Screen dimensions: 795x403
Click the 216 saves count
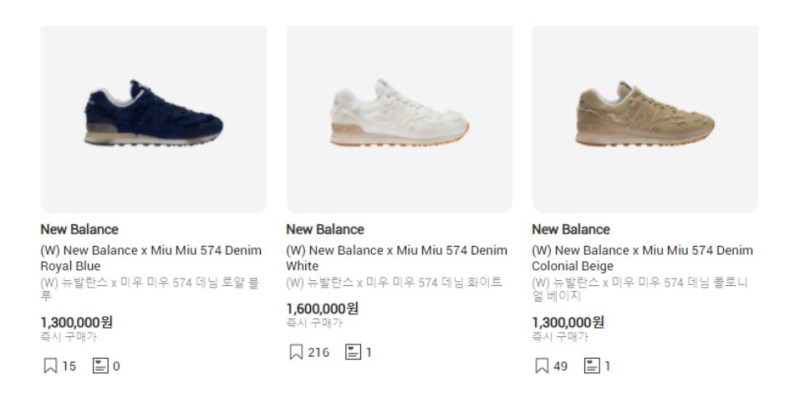(x=318, y=352)
